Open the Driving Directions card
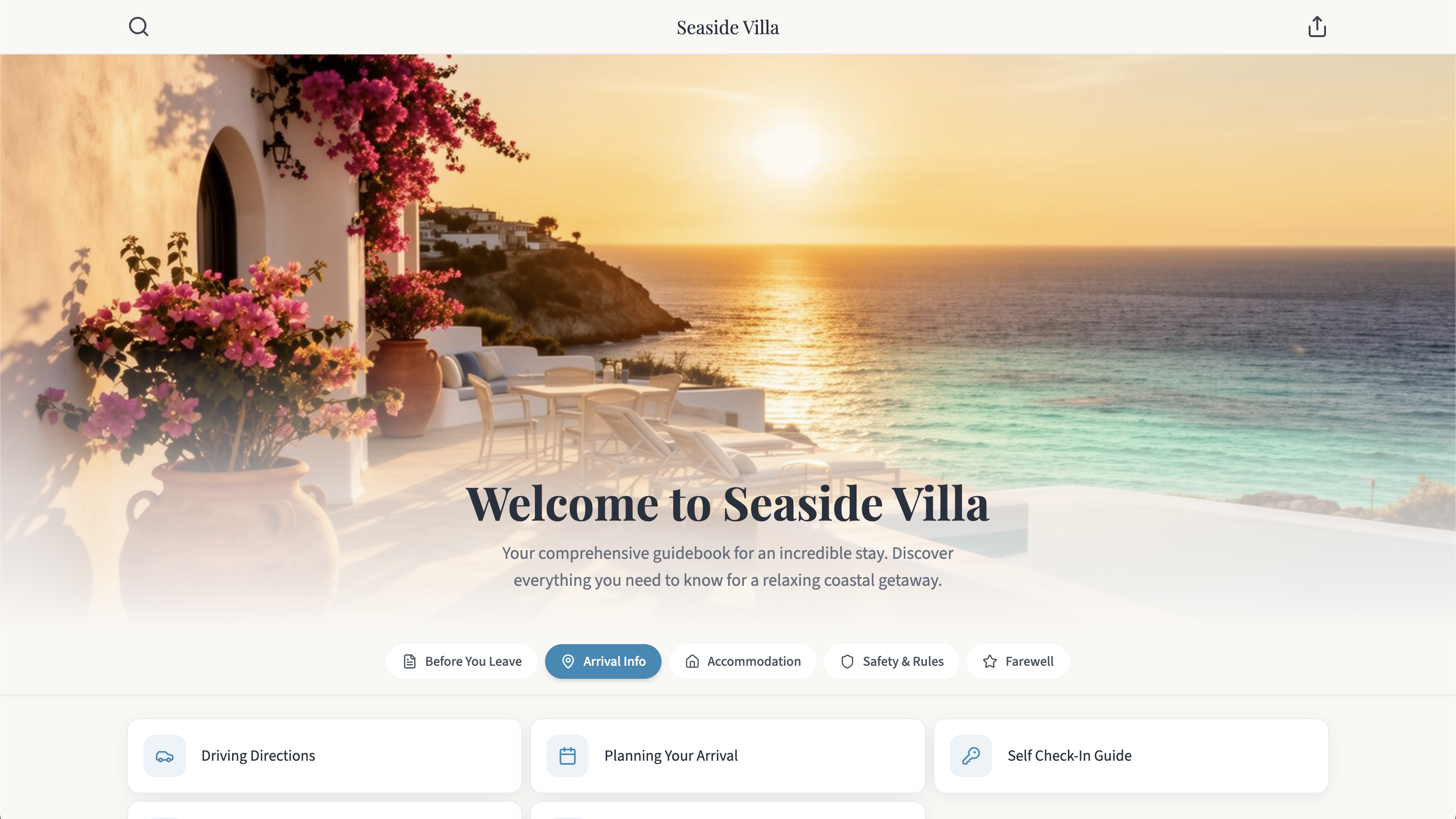Image resolution: width=1456 pixels, height=819 pixels. 325,756
